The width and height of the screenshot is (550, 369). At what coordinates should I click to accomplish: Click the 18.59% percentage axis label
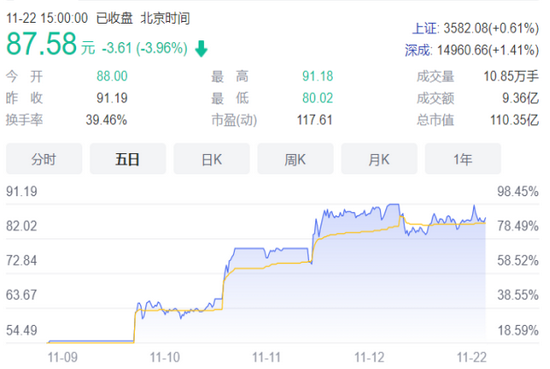[518, 330]
